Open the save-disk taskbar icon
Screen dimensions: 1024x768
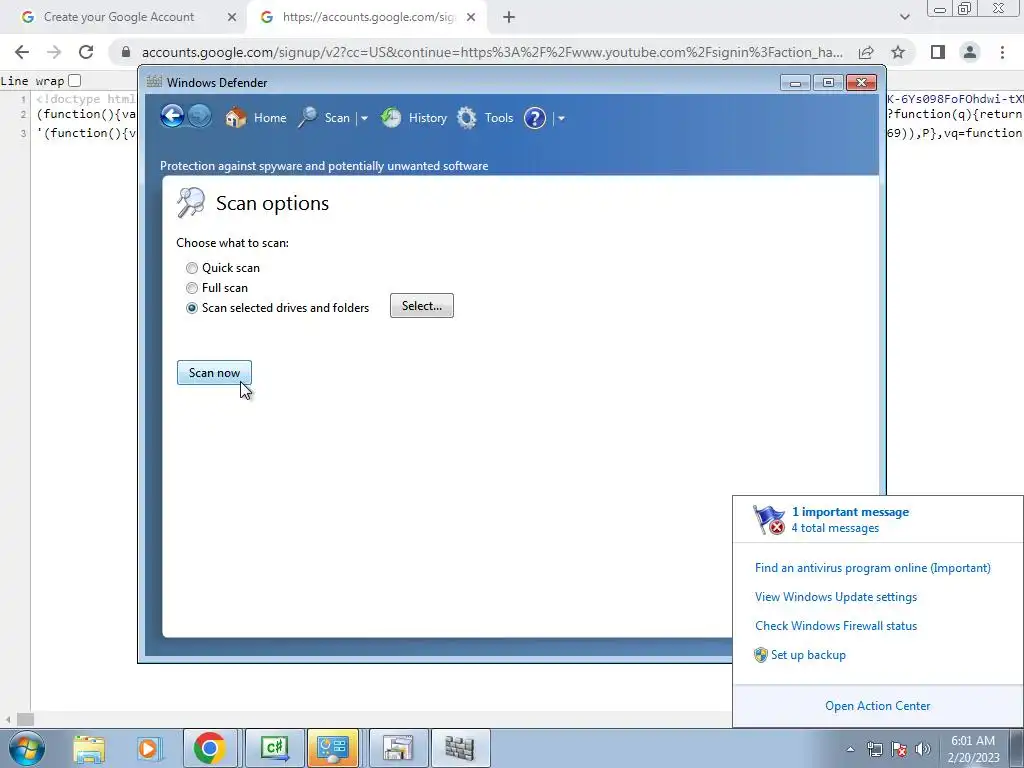pyautogui.click(x=398, y=748)
